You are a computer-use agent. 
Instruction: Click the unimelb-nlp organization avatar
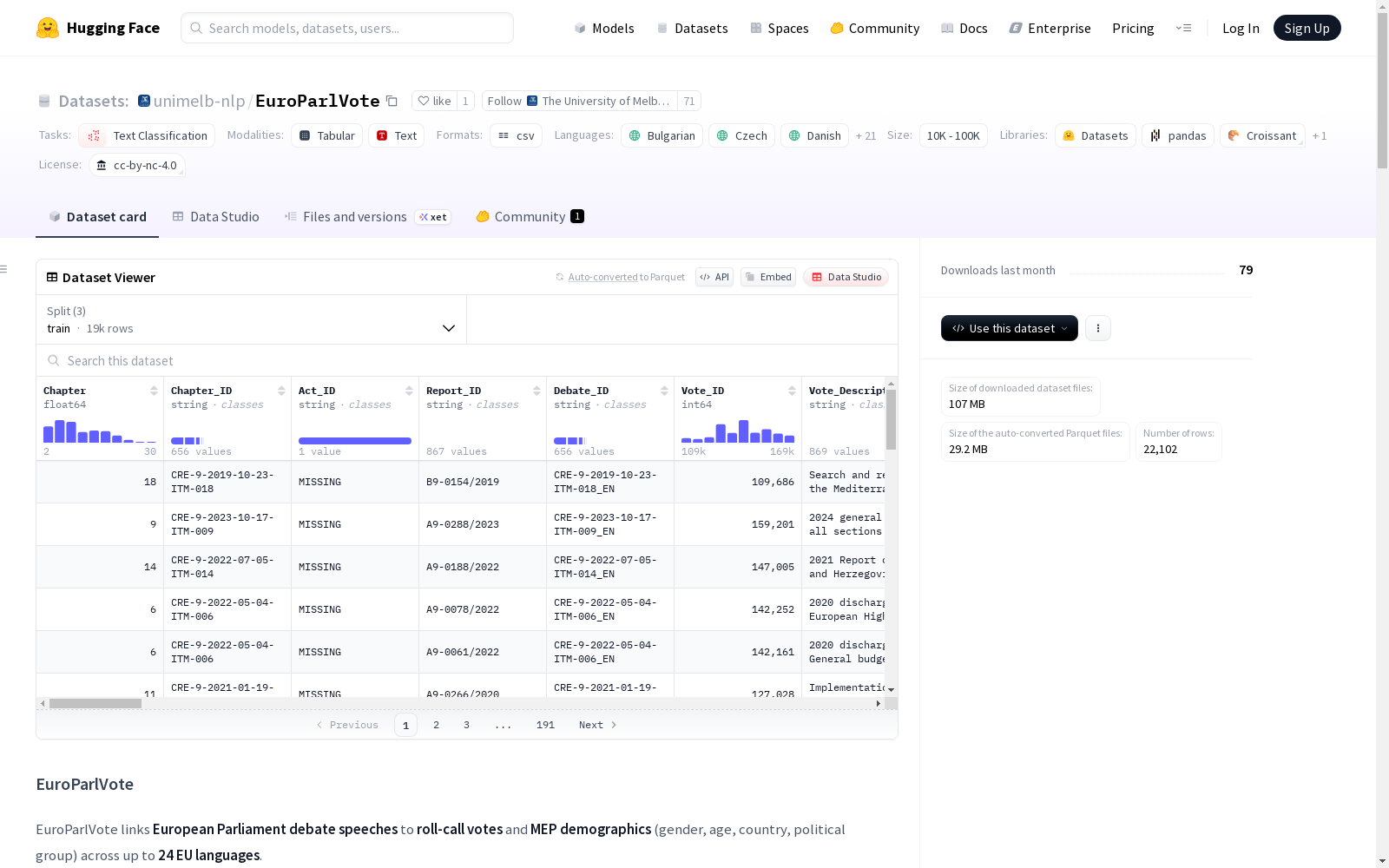pos(144,101)
